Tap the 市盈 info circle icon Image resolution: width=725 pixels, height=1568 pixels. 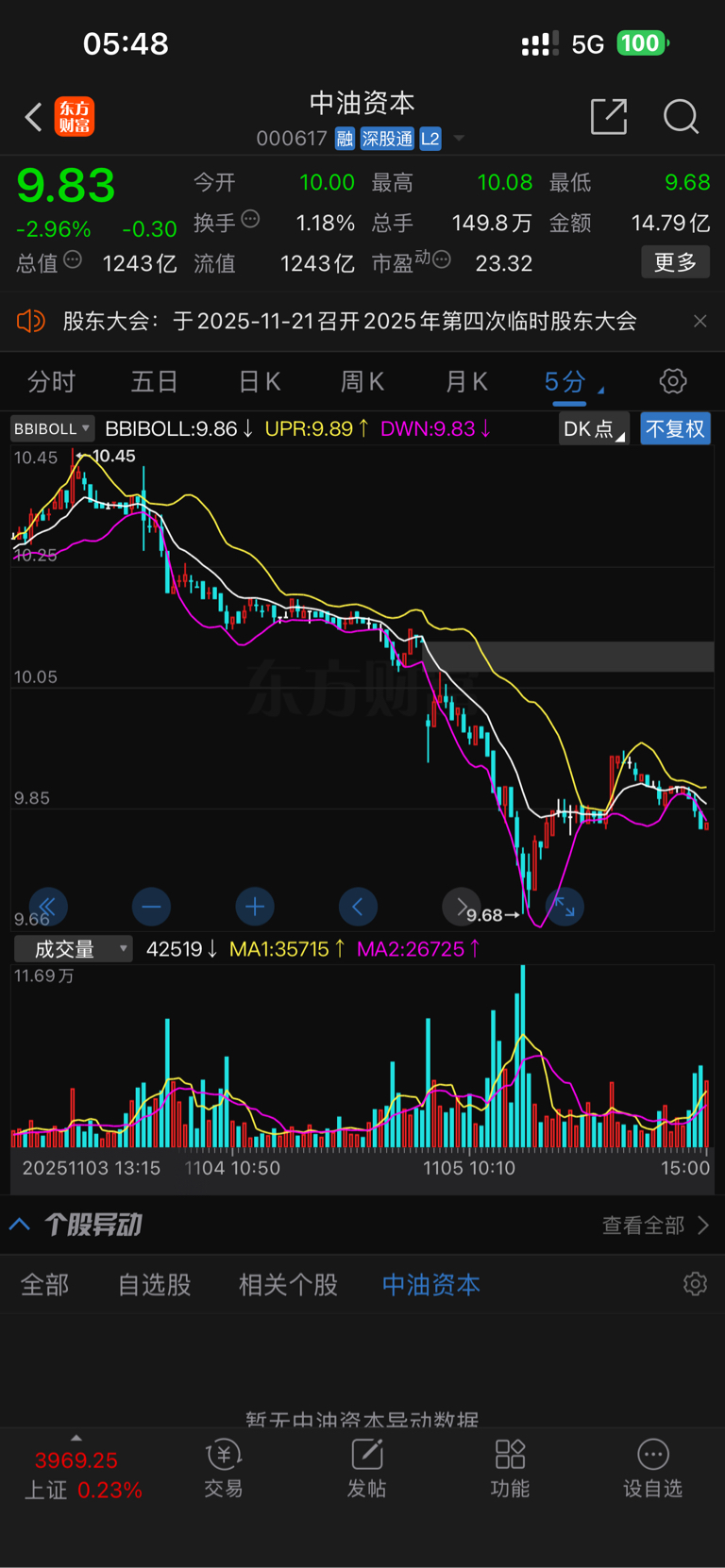(x=441, y=259)
